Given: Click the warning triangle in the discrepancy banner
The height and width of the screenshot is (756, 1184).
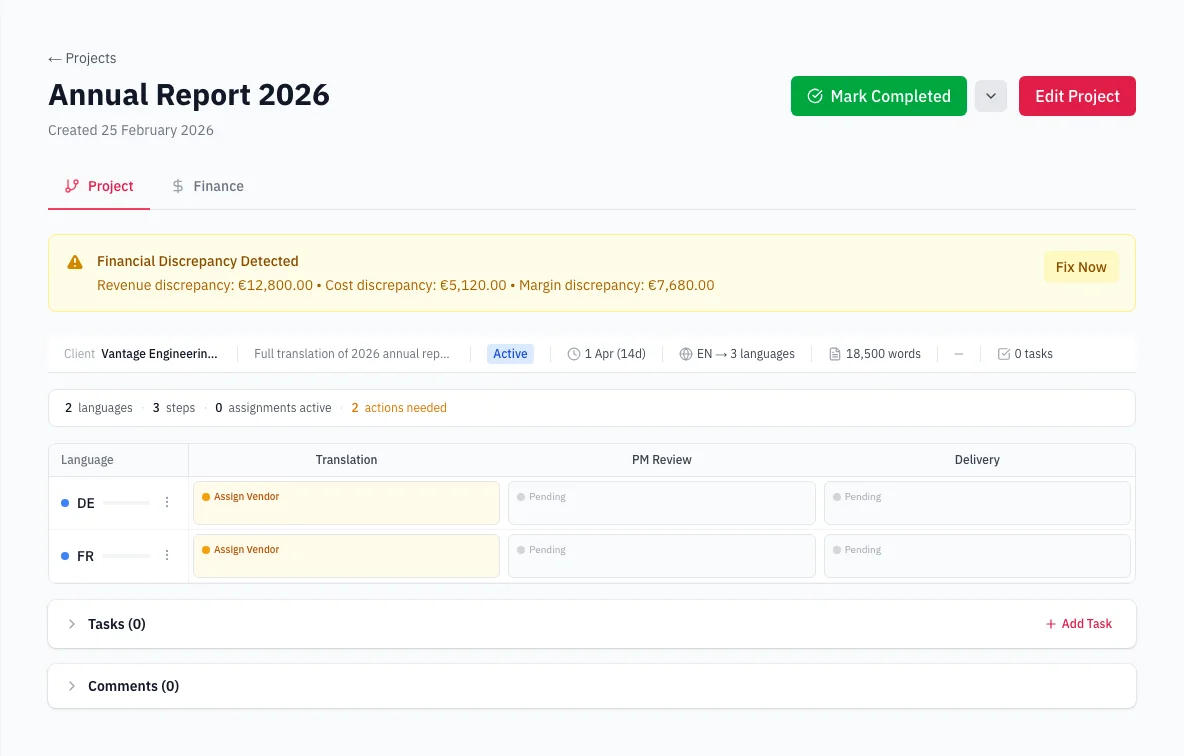Looking at the screenshot, I should click(74, 261).
